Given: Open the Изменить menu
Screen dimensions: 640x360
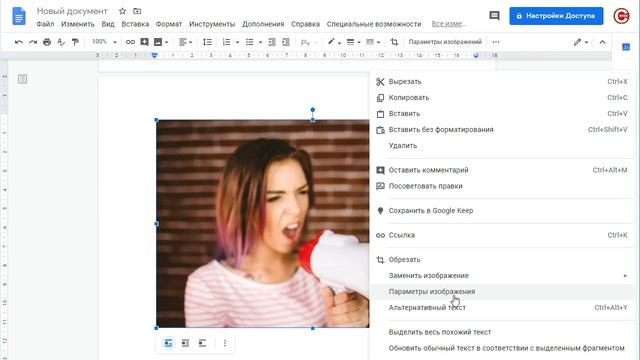Looking at the screenshot, I should [78, 24].
